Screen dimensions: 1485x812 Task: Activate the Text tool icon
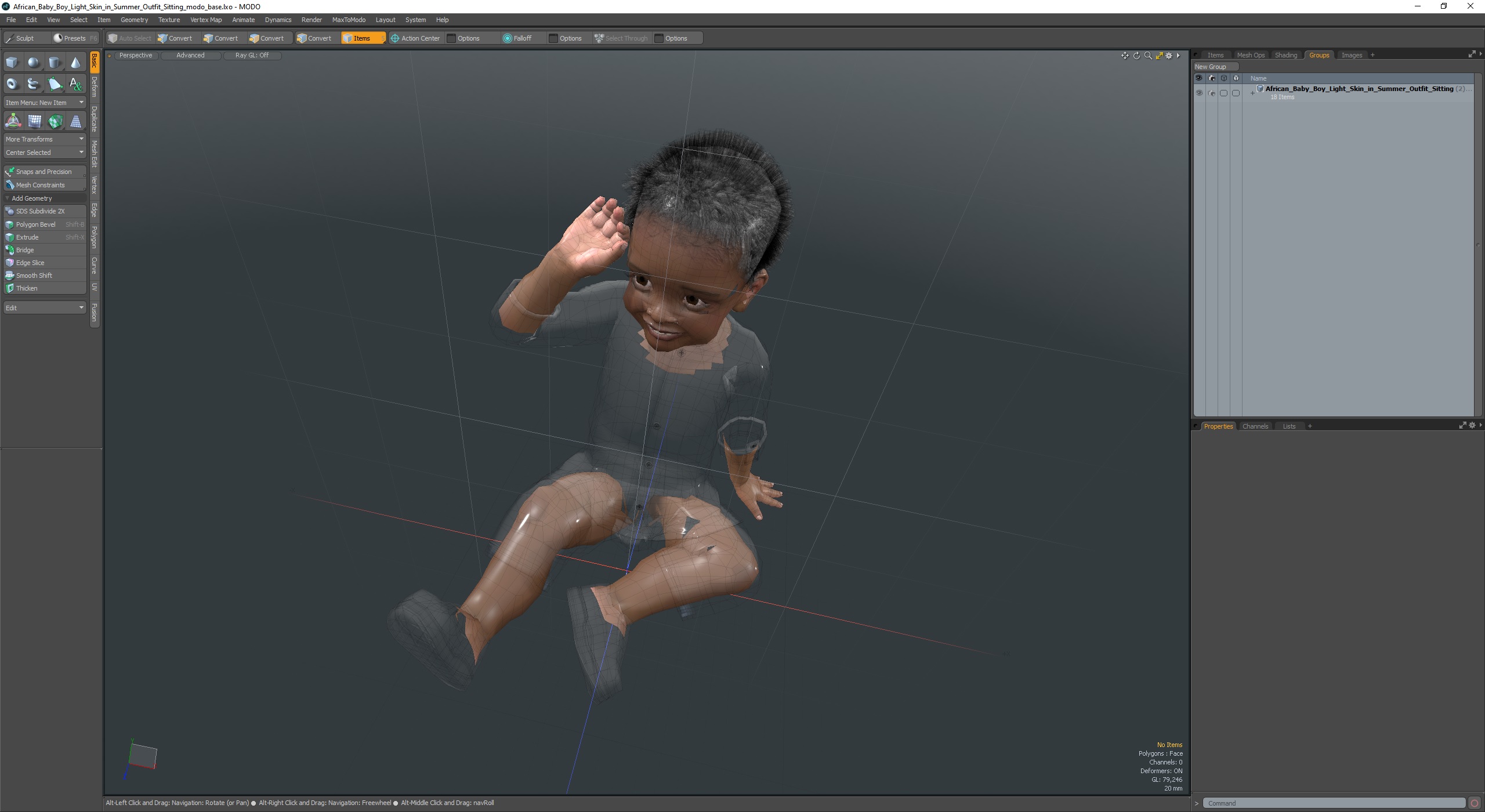point(75,84)
